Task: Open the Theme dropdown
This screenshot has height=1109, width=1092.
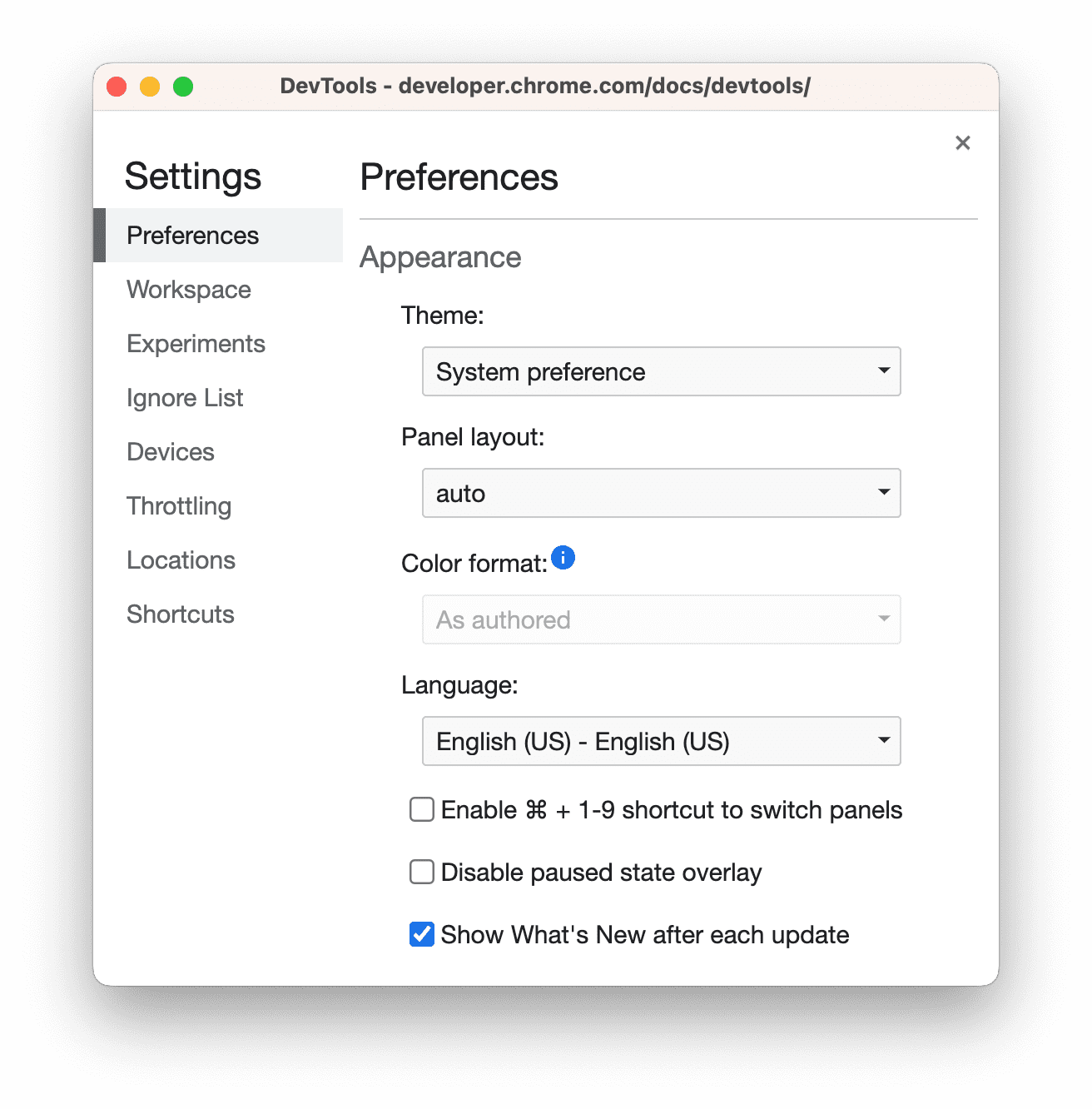Action: click(661, 371)
